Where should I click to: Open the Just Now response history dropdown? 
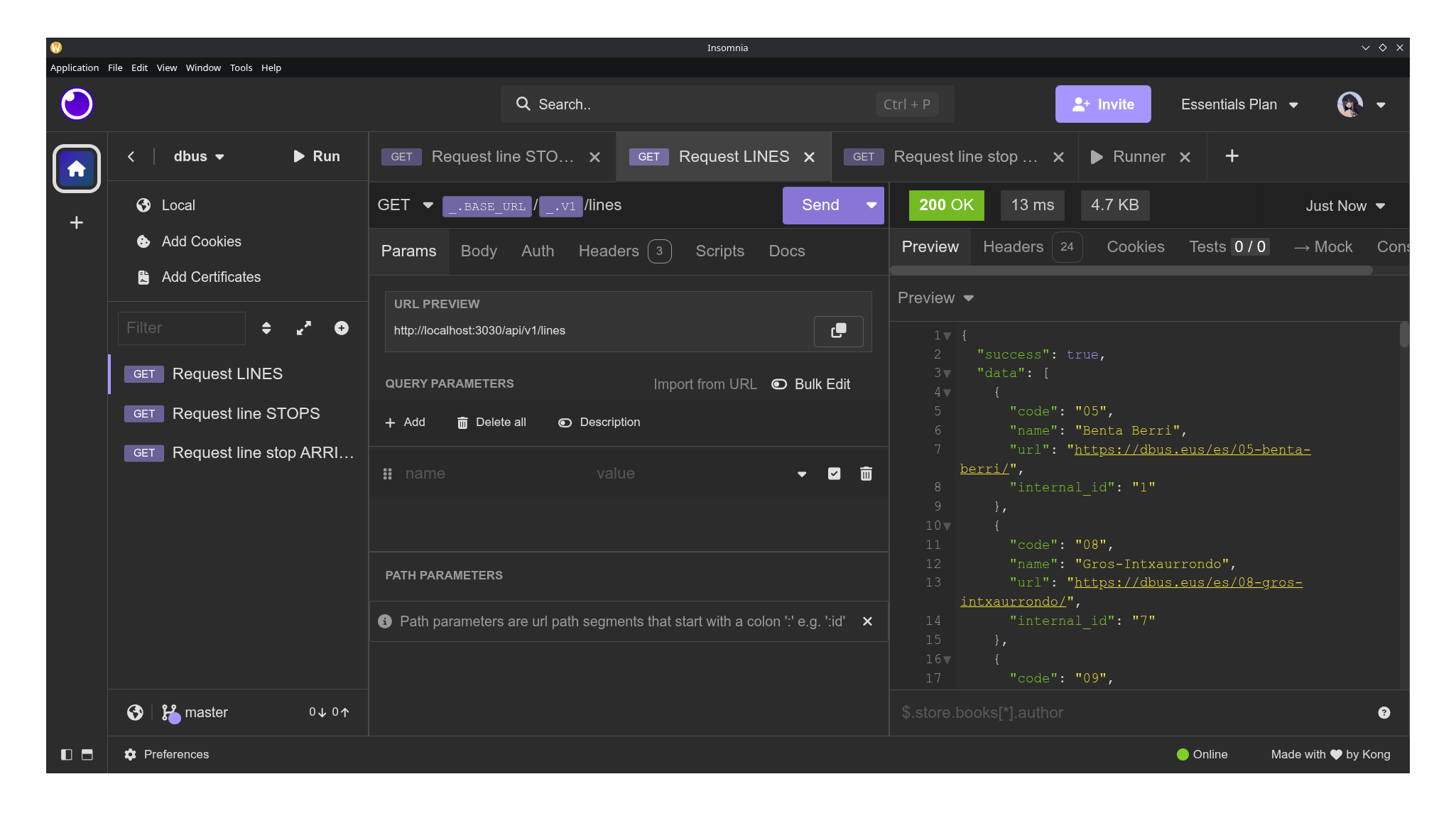(1344, 205)
